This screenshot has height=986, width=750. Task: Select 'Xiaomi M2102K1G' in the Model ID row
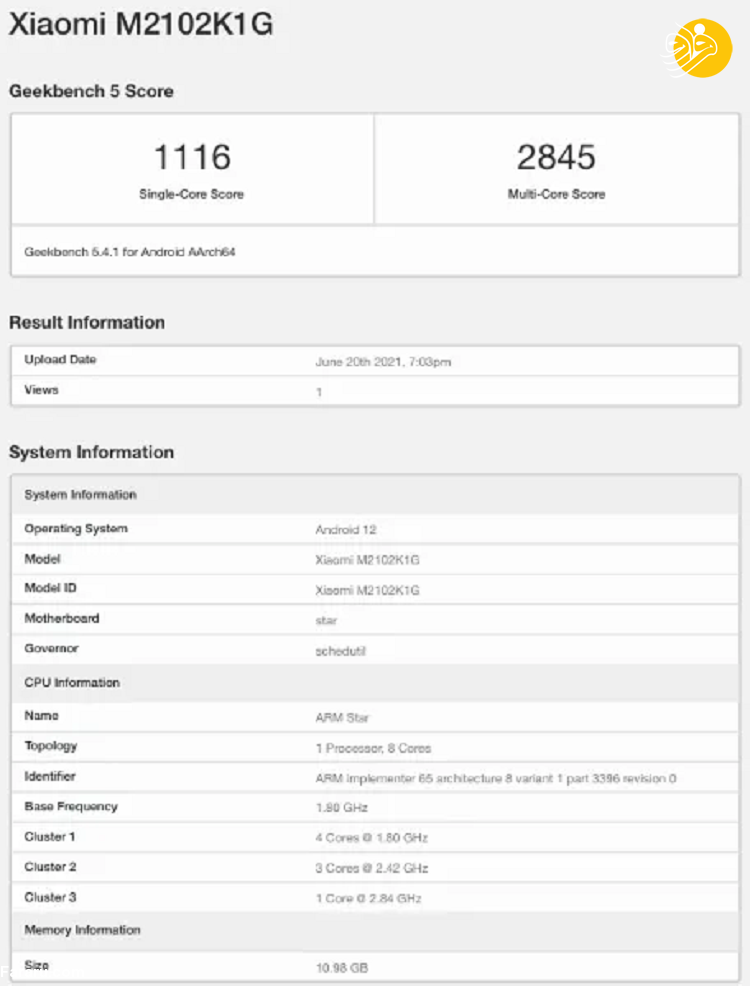(x=367, y=590)
